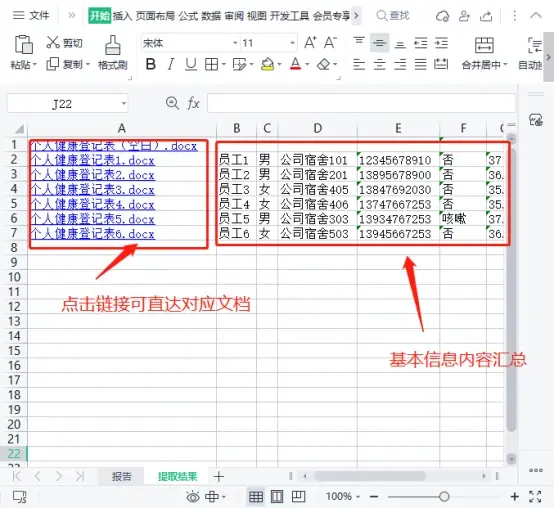Toggle full screen view icon
The height and width of the screenshot is (508, 554).
click(535, 497)
